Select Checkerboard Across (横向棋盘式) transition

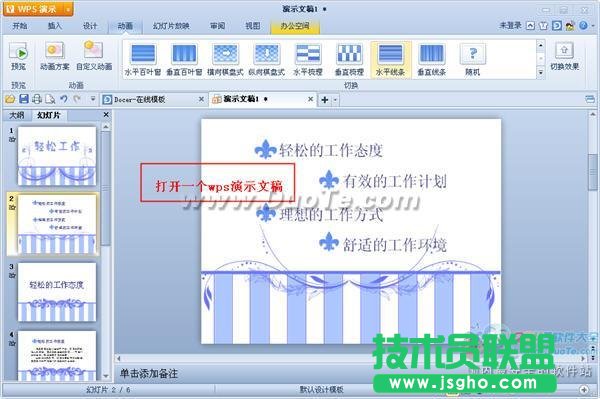click(x=225, y=60)
